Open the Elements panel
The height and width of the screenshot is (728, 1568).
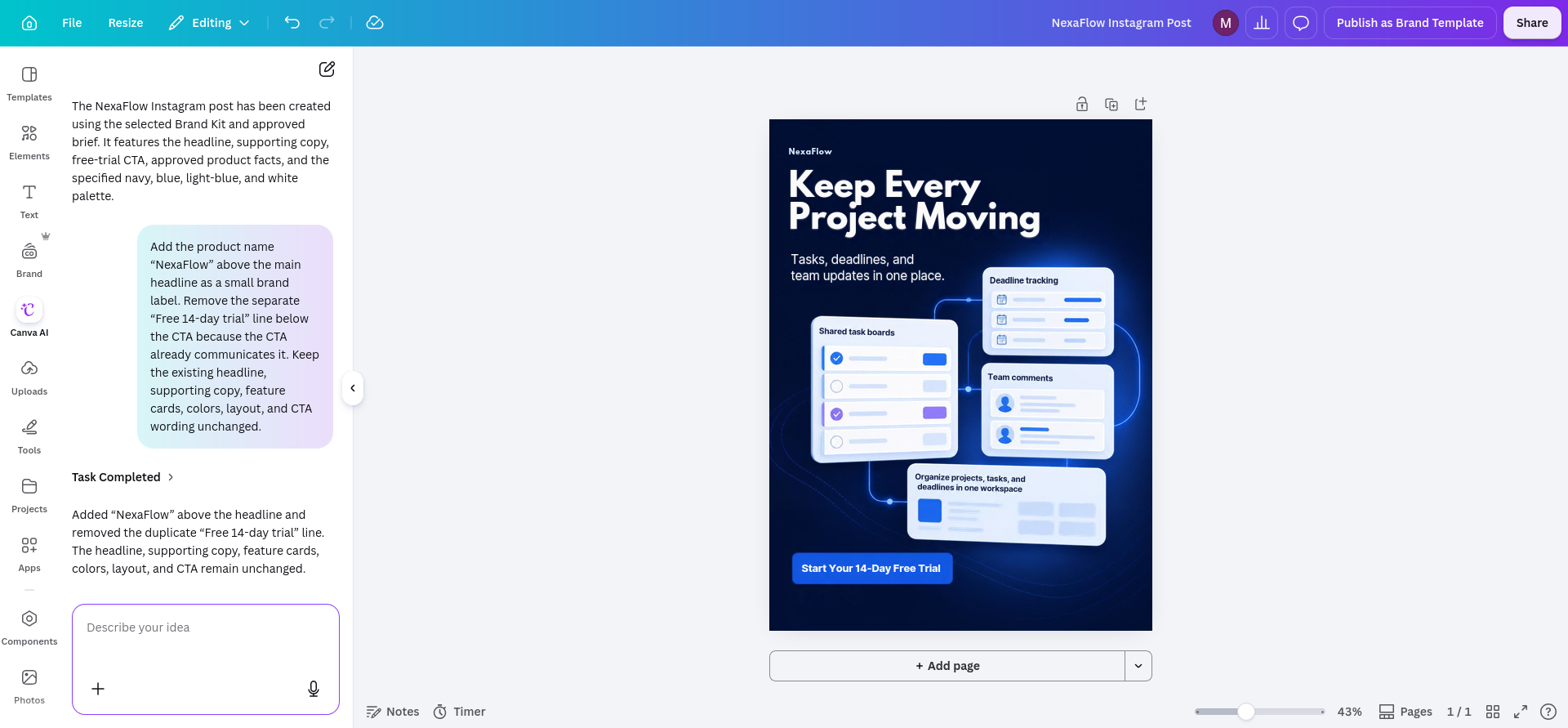[29, 142]
